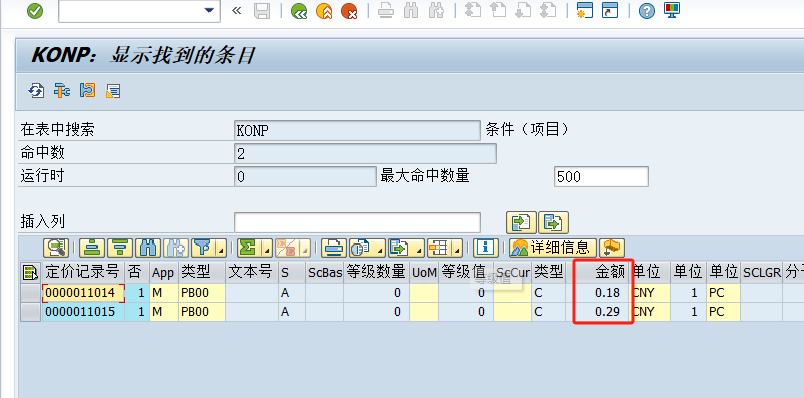Open Help with the question mark icon
The width and height of the screenshot is (804, 398).
tap(647, 11)
